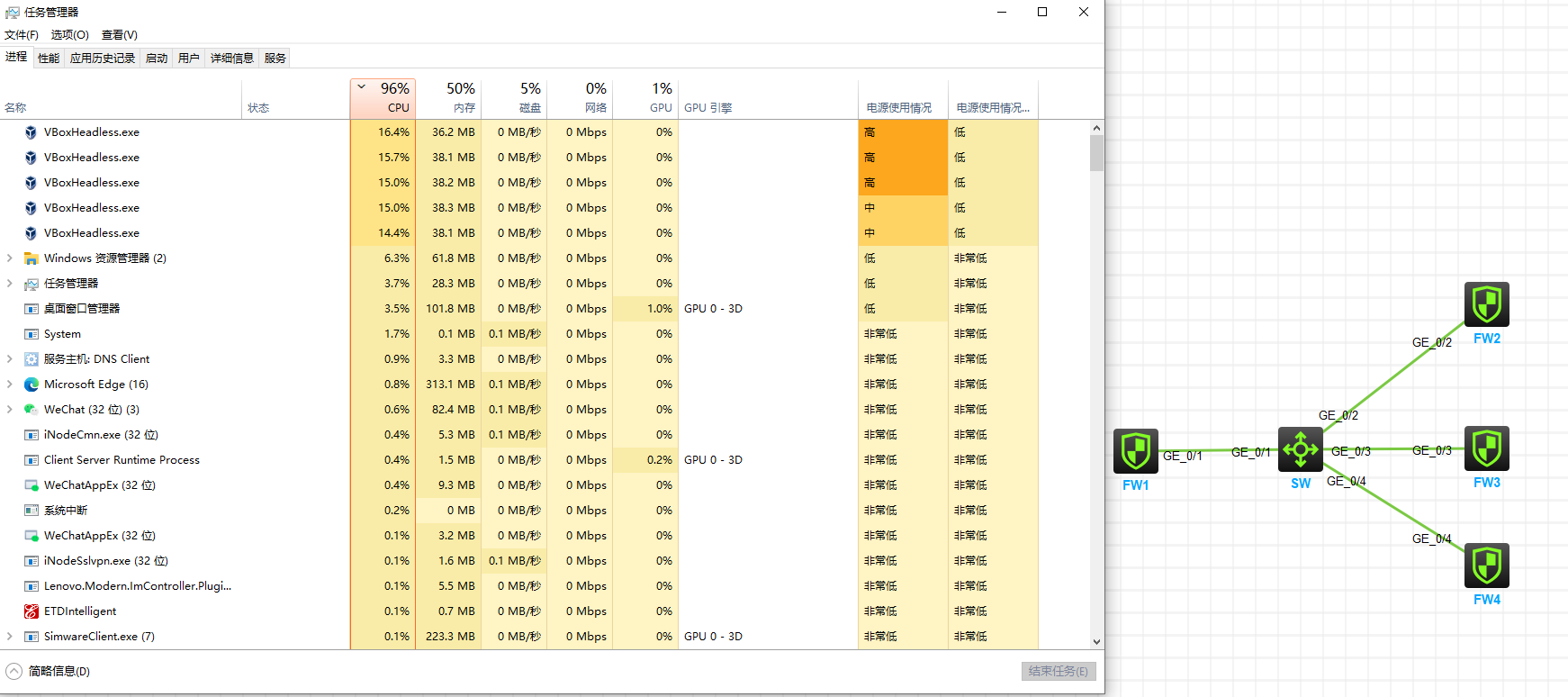
Task: Open the 选项(O) menu
Action: pos(69,35)
